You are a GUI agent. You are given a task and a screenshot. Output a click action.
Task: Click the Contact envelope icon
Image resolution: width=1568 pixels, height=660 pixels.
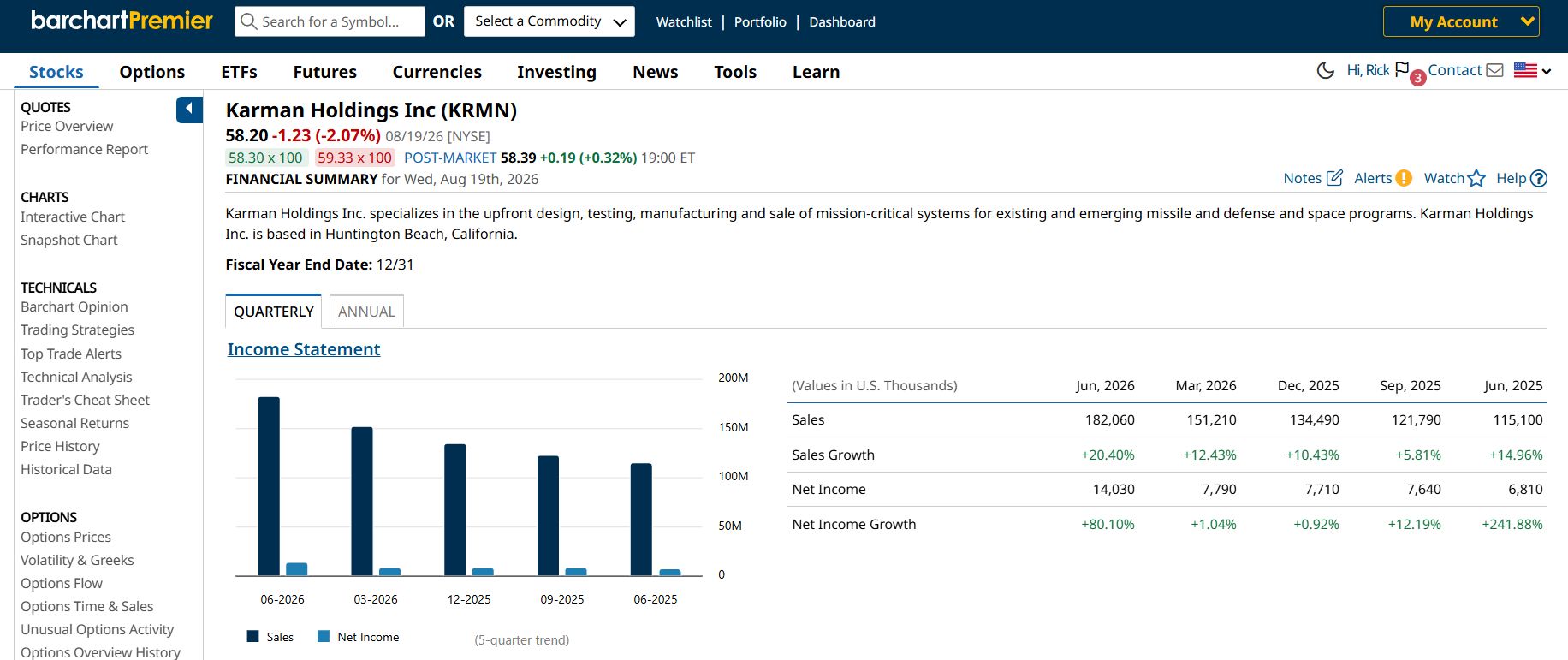coord(1494,70)
